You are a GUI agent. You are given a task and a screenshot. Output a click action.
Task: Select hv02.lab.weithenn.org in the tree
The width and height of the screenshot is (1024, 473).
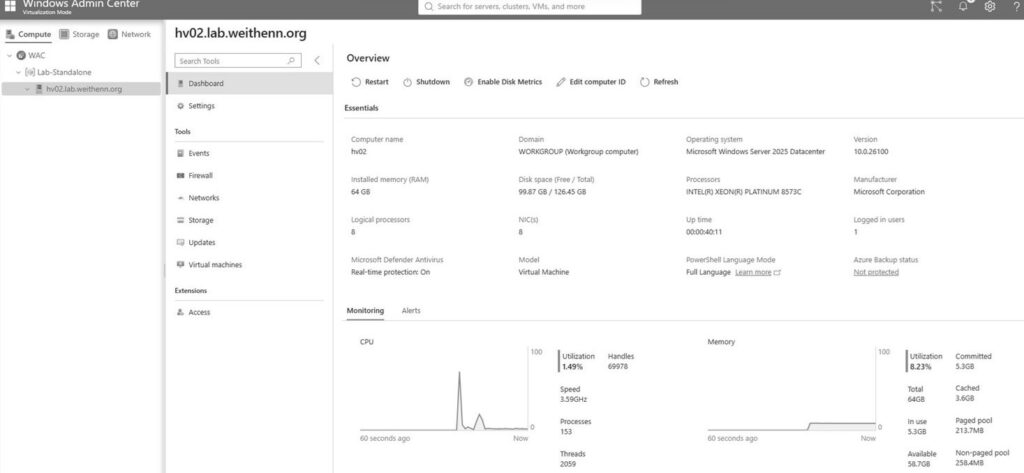coord(81,89)
